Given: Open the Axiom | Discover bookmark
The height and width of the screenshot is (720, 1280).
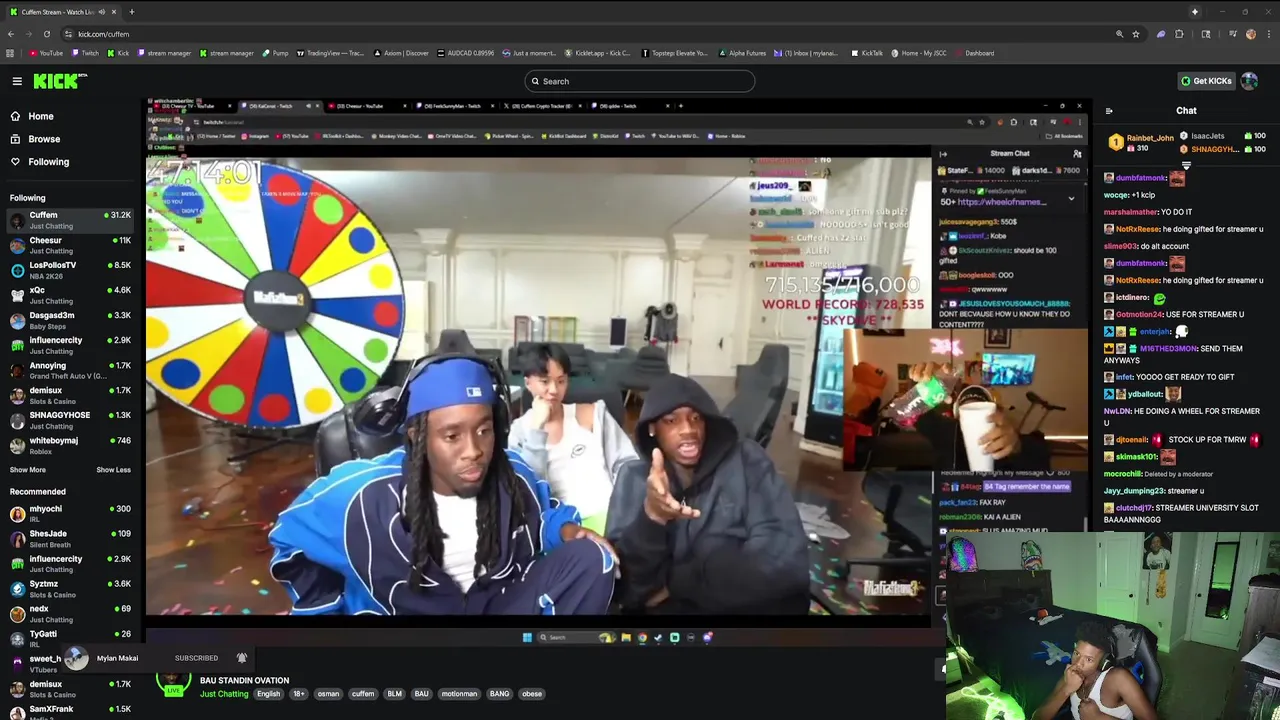Looking at the screenshot, I should [401, 53].
